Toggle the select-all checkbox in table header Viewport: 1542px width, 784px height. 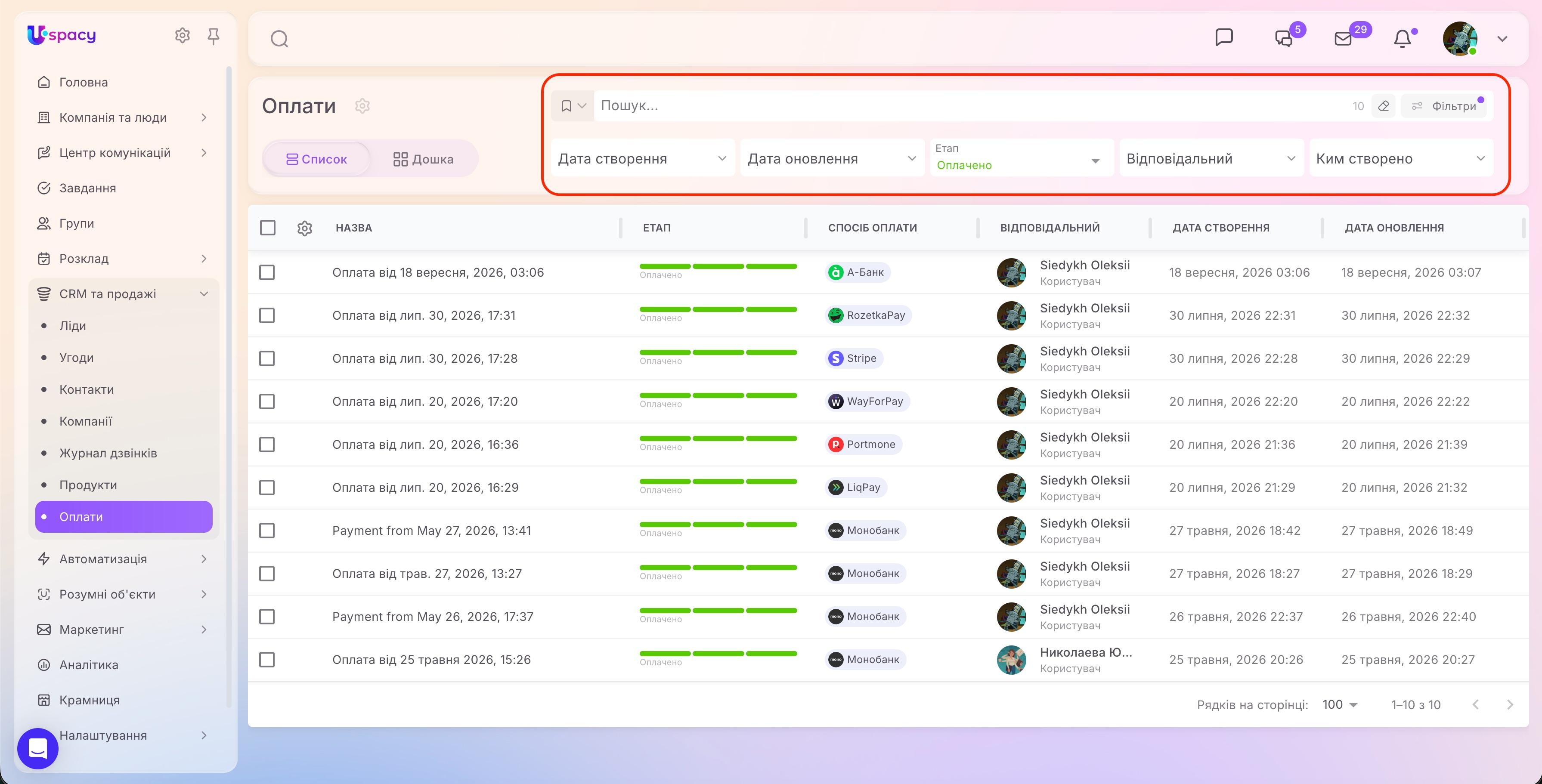tap(268, 228)
